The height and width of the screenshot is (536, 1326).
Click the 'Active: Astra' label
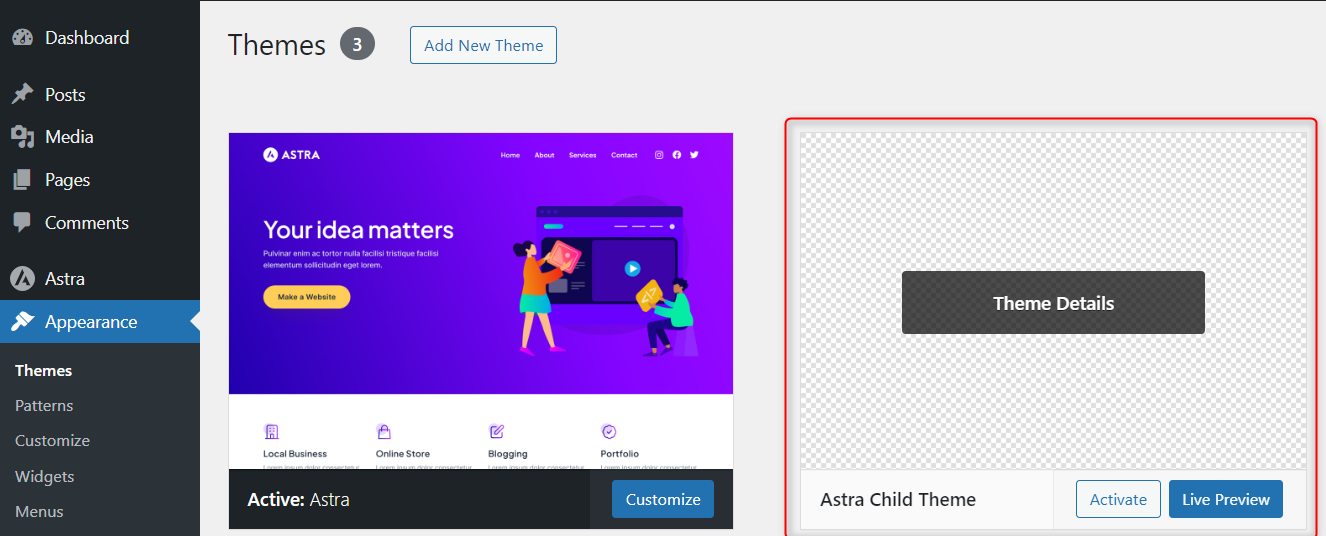(x=298, y=499)
